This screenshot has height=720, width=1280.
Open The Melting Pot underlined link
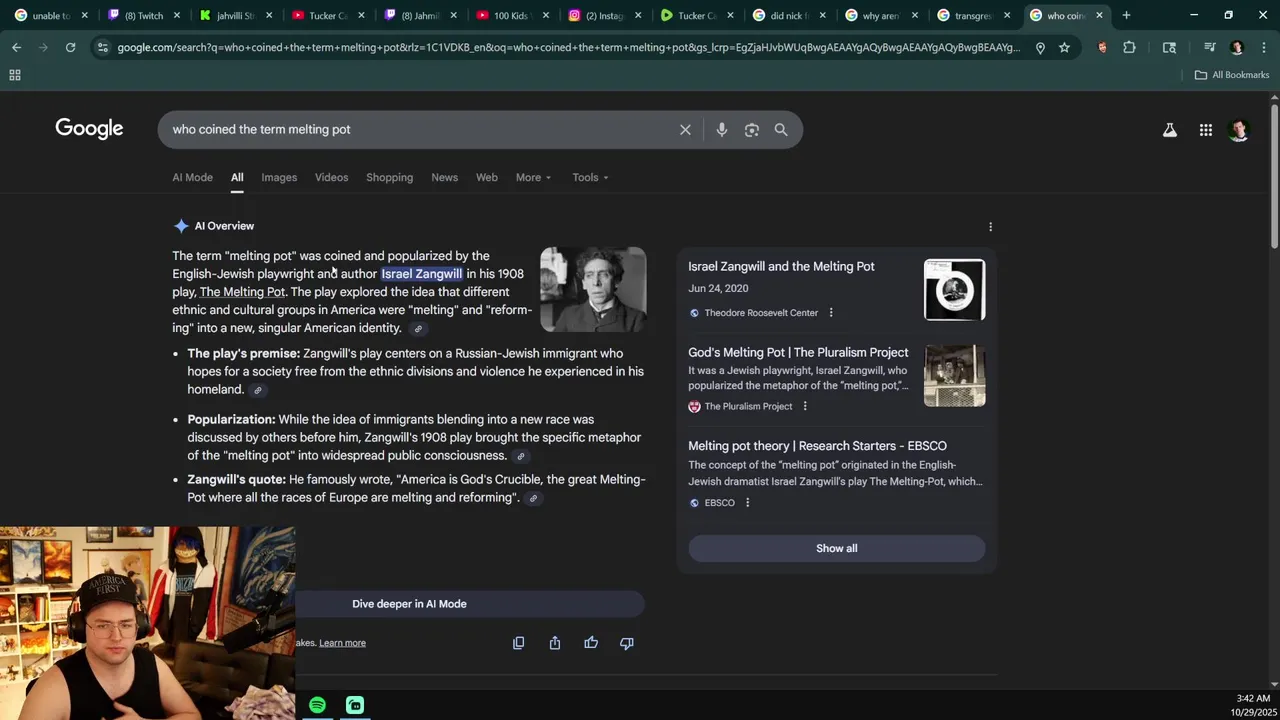(242, 292)
